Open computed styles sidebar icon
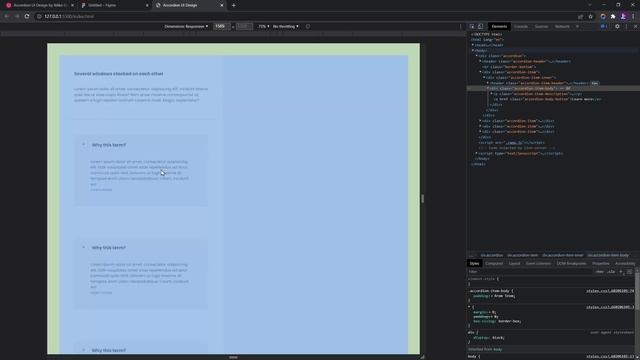640x360 pixels. click(629, 271)
